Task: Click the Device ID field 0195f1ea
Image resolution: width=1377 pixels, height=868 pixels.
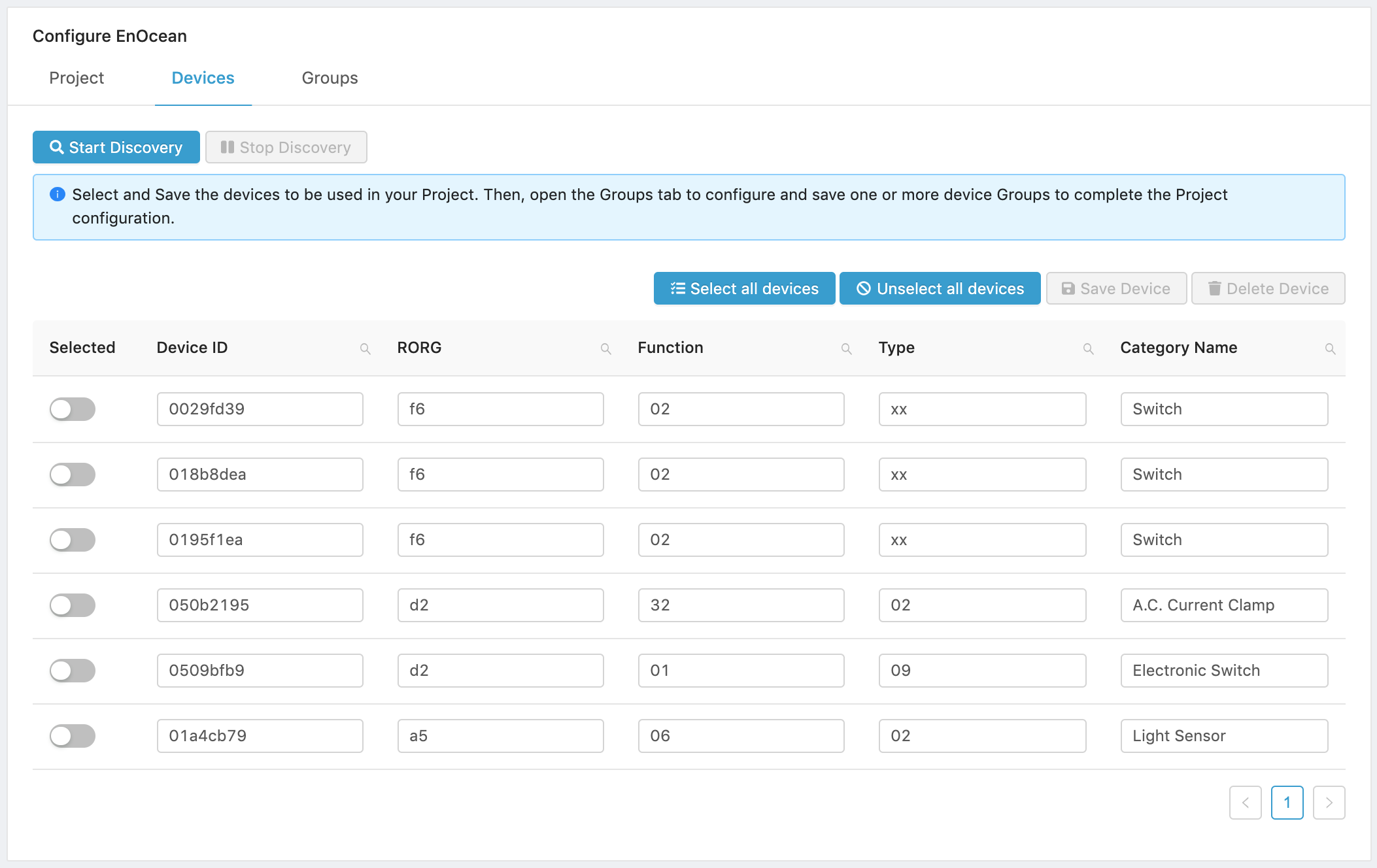Action: click(260, 540)
